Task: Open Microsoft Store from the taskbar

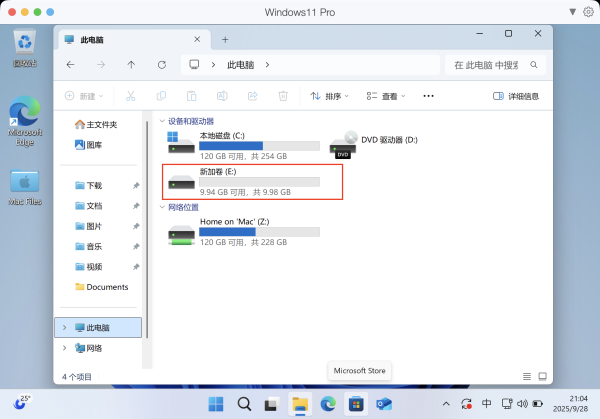Action: coord(354,403)
